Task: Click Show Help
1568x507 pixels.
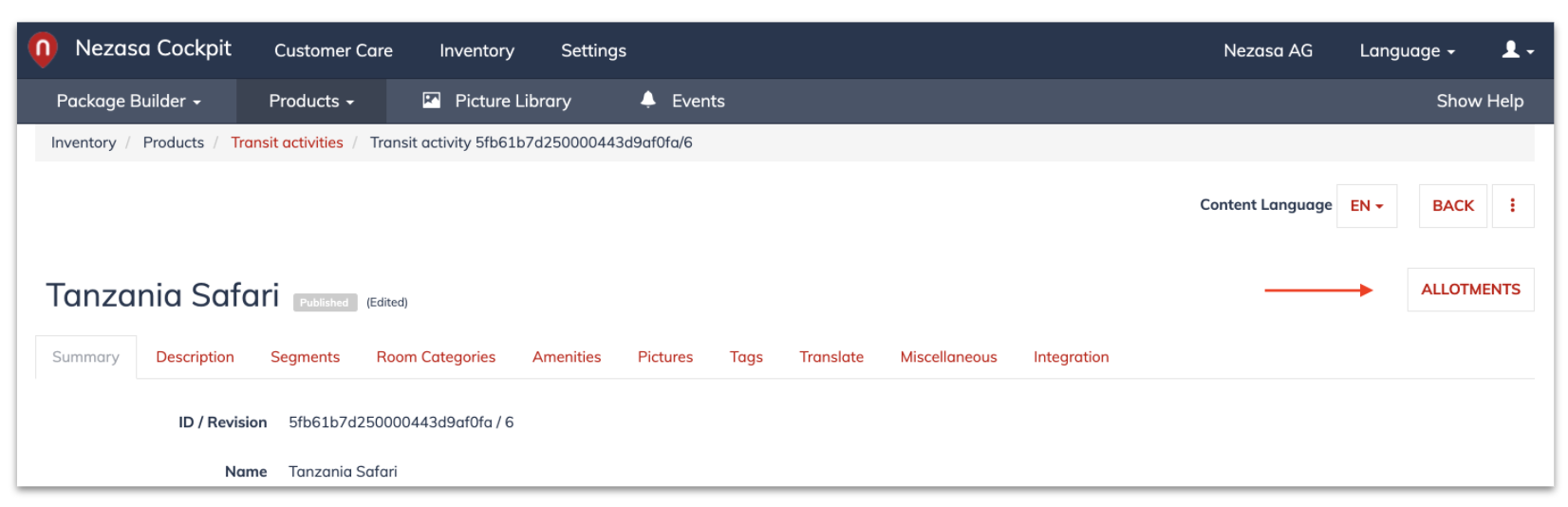Action: 1480,102
